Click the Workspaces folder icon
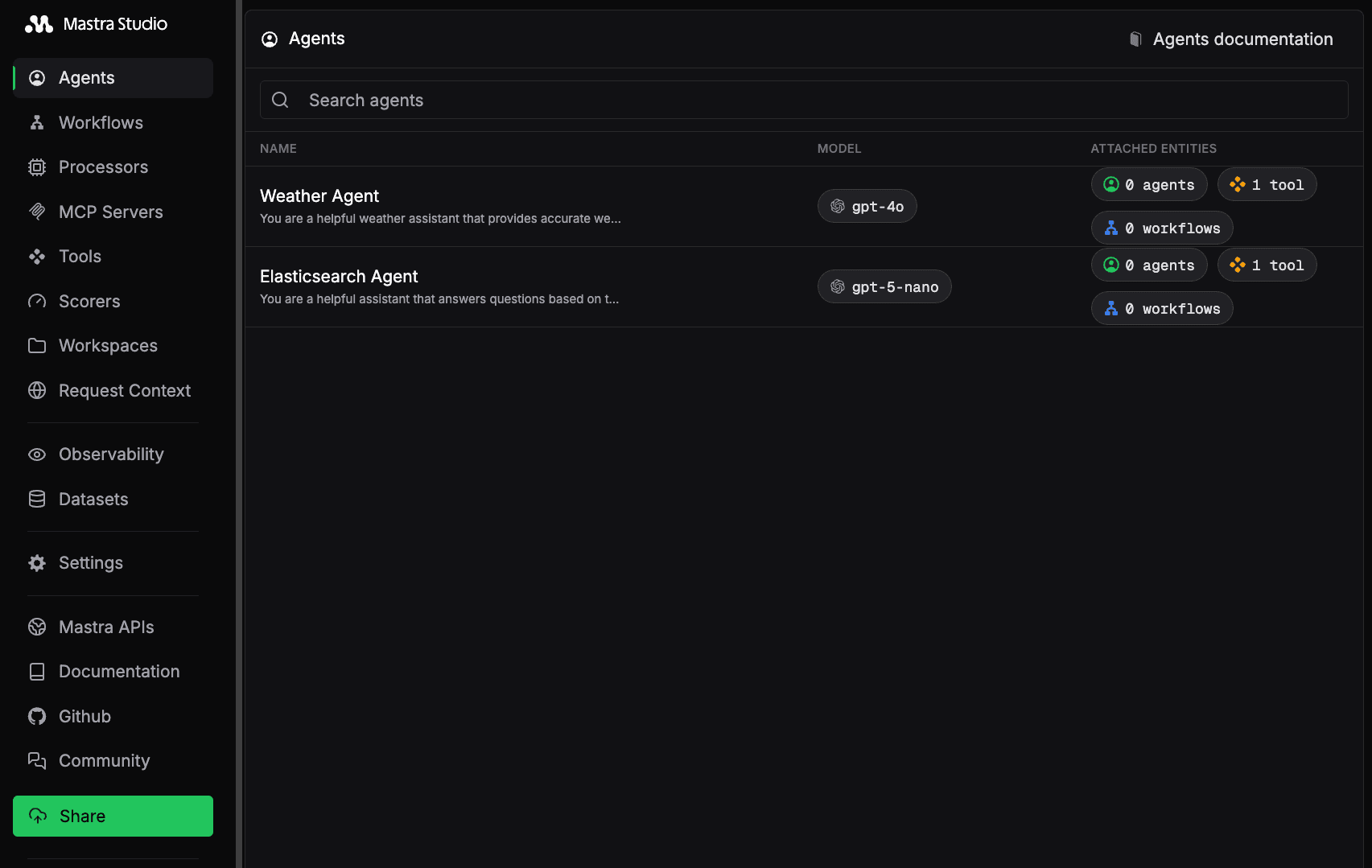Viewport: 1372px width, 868px height. pyautogui.click(x=37, y=345)
